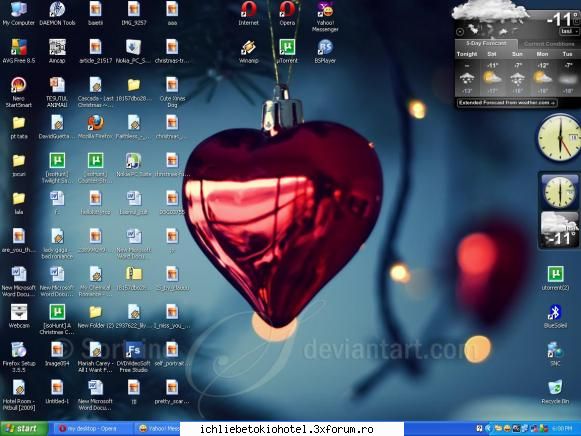Open the self_portrait image file
Screen dimensions: 581x436
[172, 354]
